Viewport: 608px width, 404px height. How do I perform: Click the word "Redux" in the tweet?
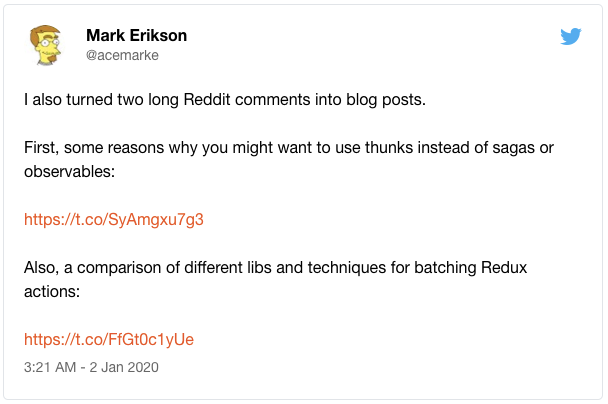click(504, 268)
